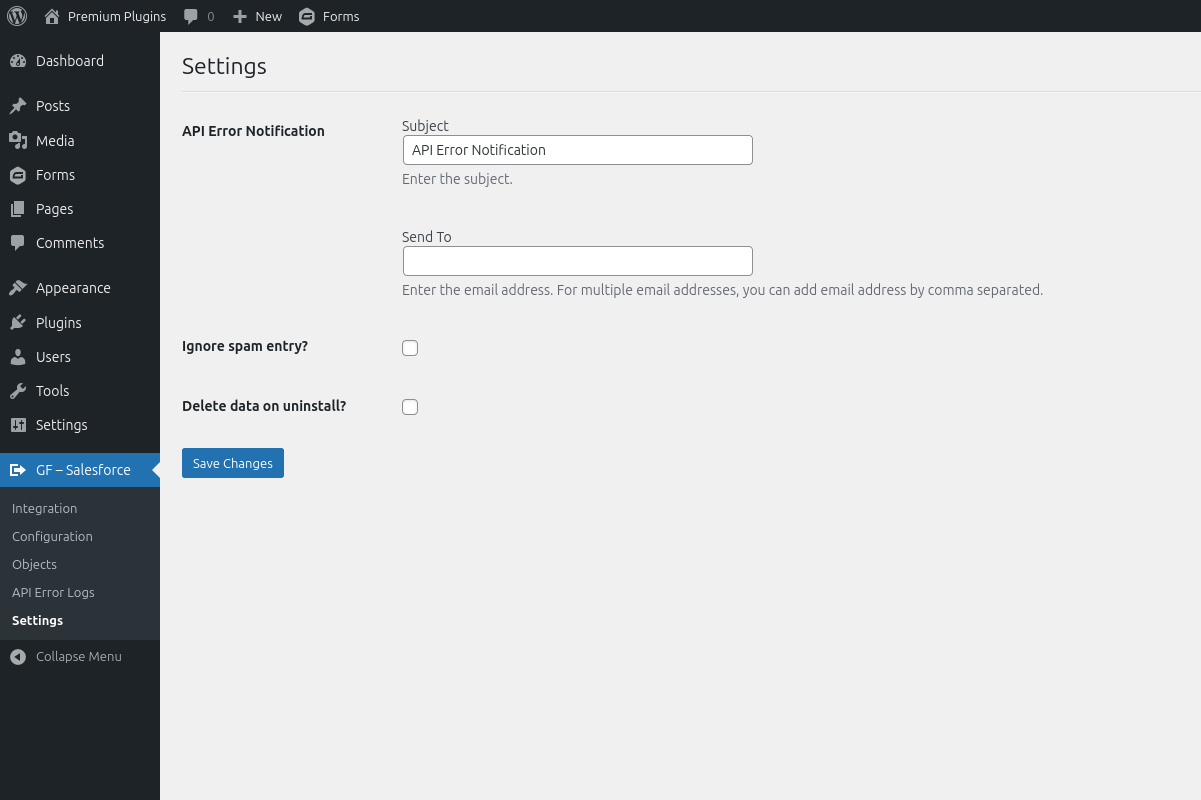Image resolution: width=1201 pixels, height=800 pixels.
Task: Click inside the Send To email field
Action: click(577, 260)
